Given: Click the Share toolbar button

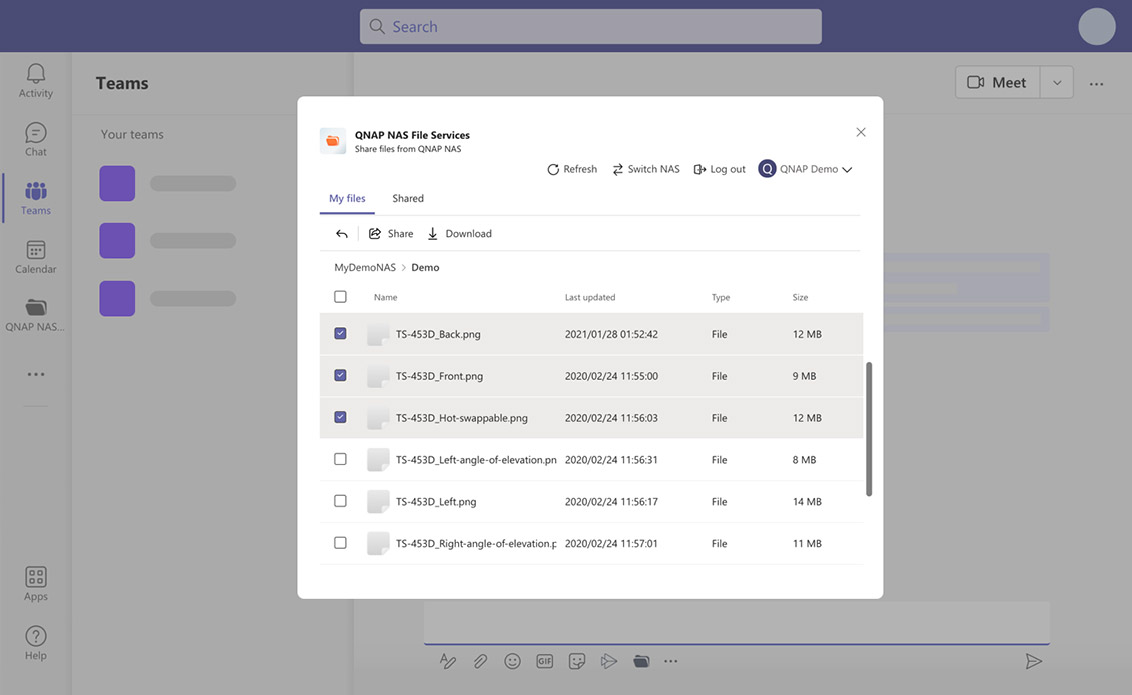Looking at the screenshot, I should 391,234.
